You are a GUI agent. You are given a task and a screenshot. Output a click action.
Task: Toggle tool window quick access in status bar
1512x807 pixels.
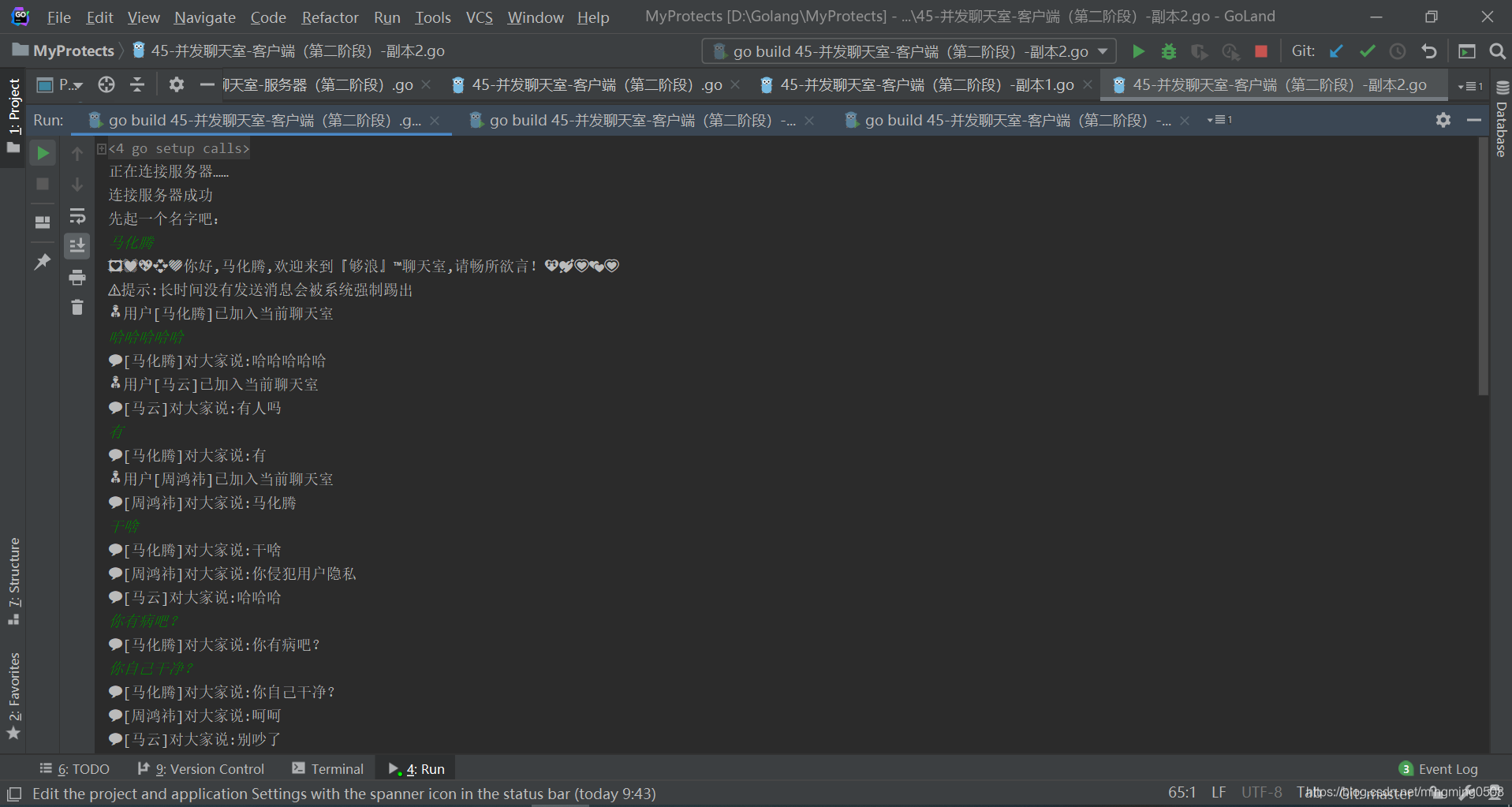pyautogui.click(x=14, y=794)
